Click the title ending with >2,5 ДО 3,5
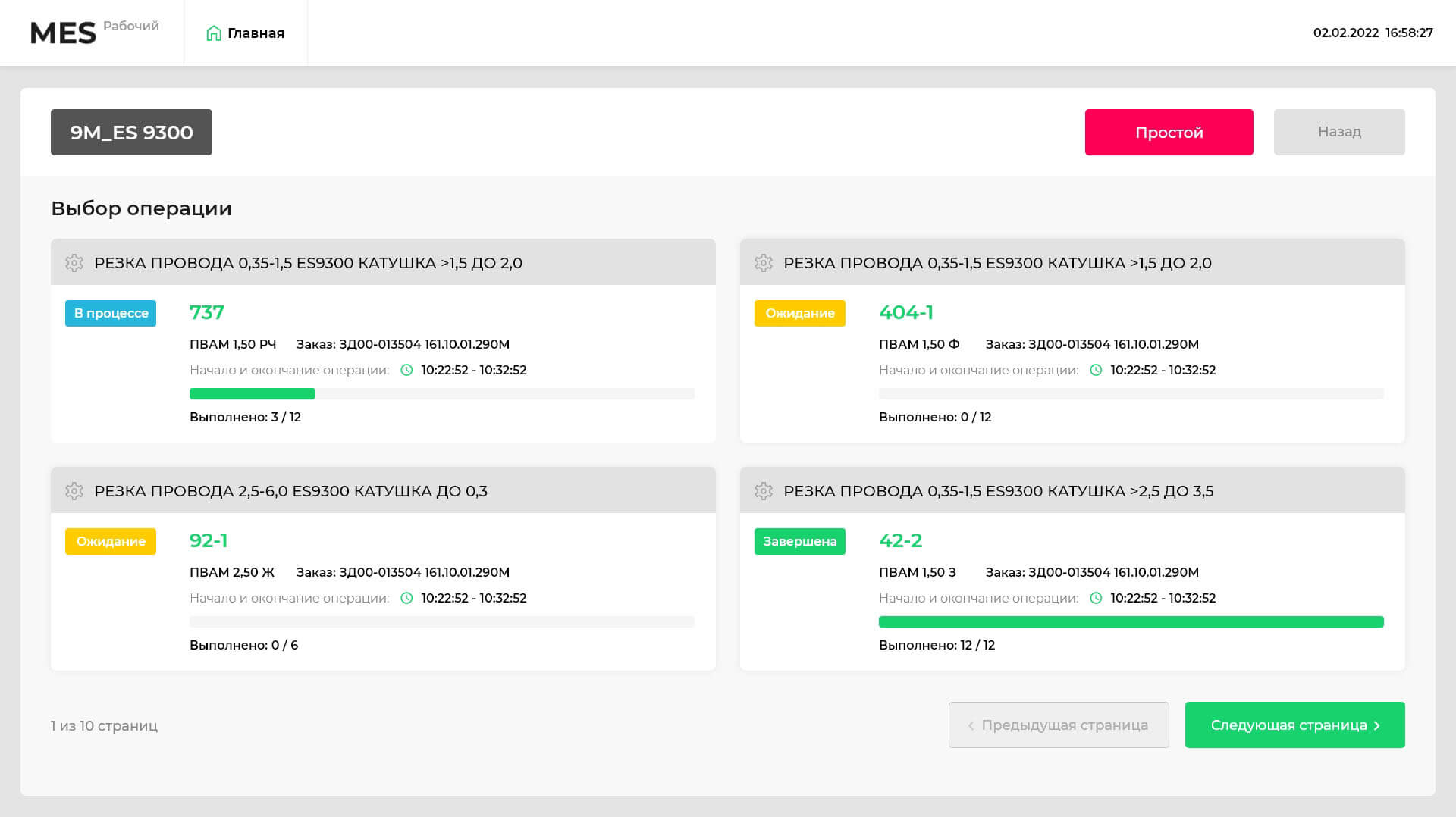 pyautogui.click(x=998, y=491)
